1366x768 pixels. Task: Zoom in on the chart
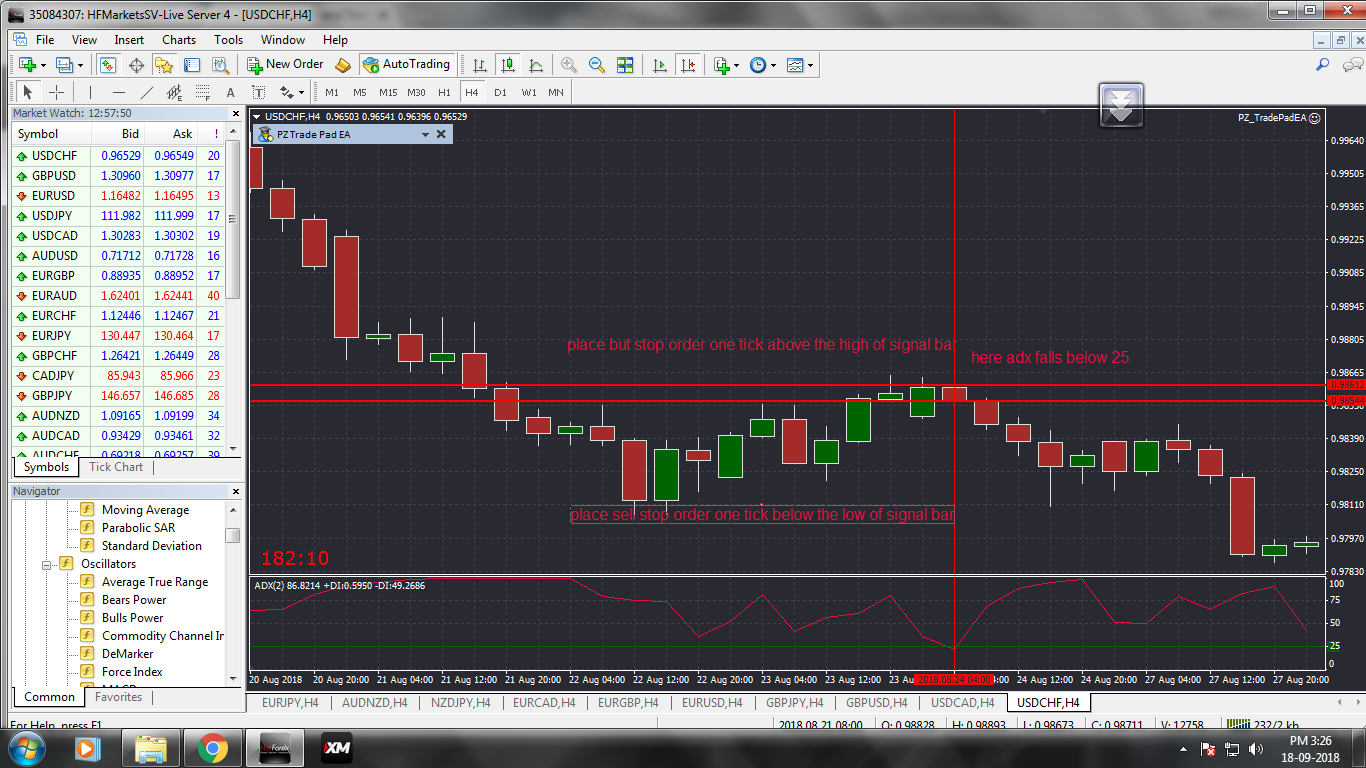click(569, 65)
